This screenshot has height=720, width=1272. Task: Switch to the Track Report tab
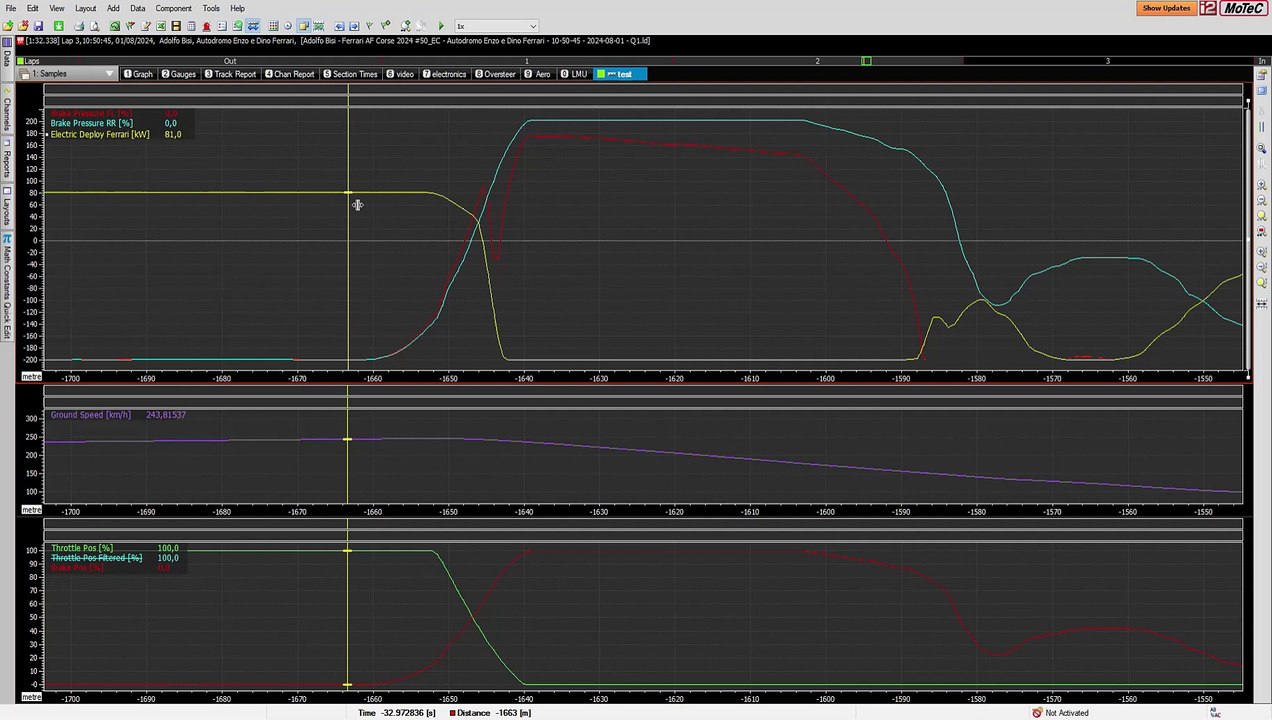pos(231,74)
